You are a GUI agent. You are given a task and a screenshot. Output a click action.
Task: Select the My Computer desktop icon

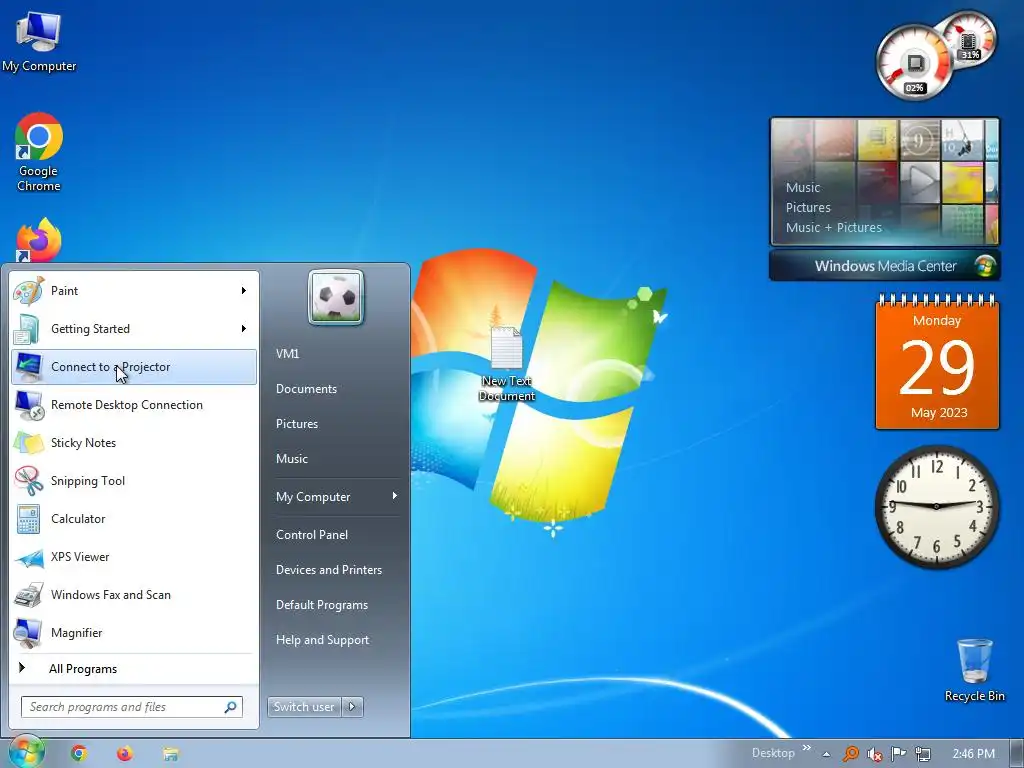click(39, 40)
